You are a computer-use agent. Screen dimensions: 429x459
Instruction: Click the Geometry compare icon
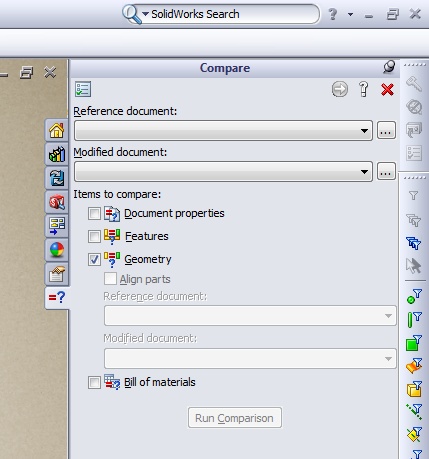(112, 259)
